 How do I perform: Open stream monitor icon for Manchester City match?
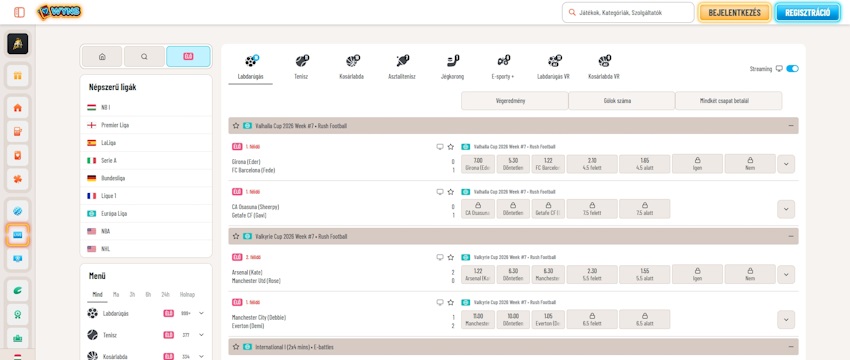pyautogui.click(x=440, y=303)
